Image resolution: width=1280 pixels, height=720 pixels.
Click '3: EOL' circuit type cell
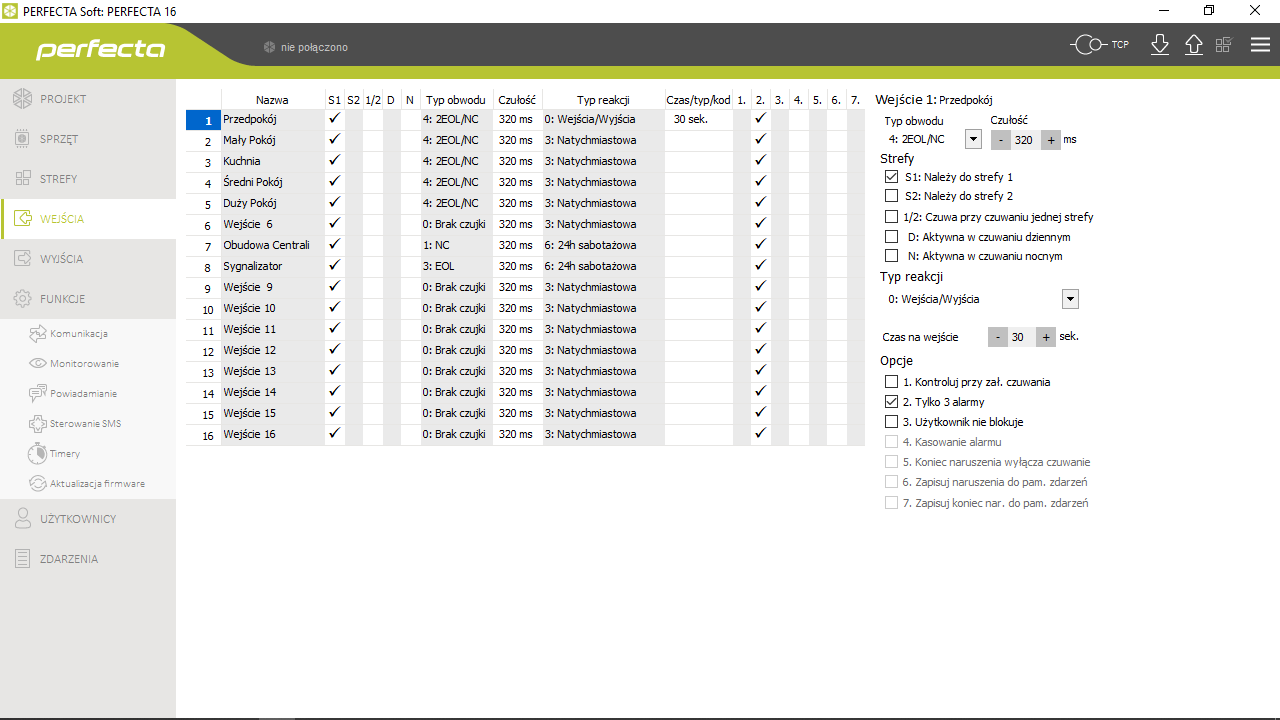456,266
